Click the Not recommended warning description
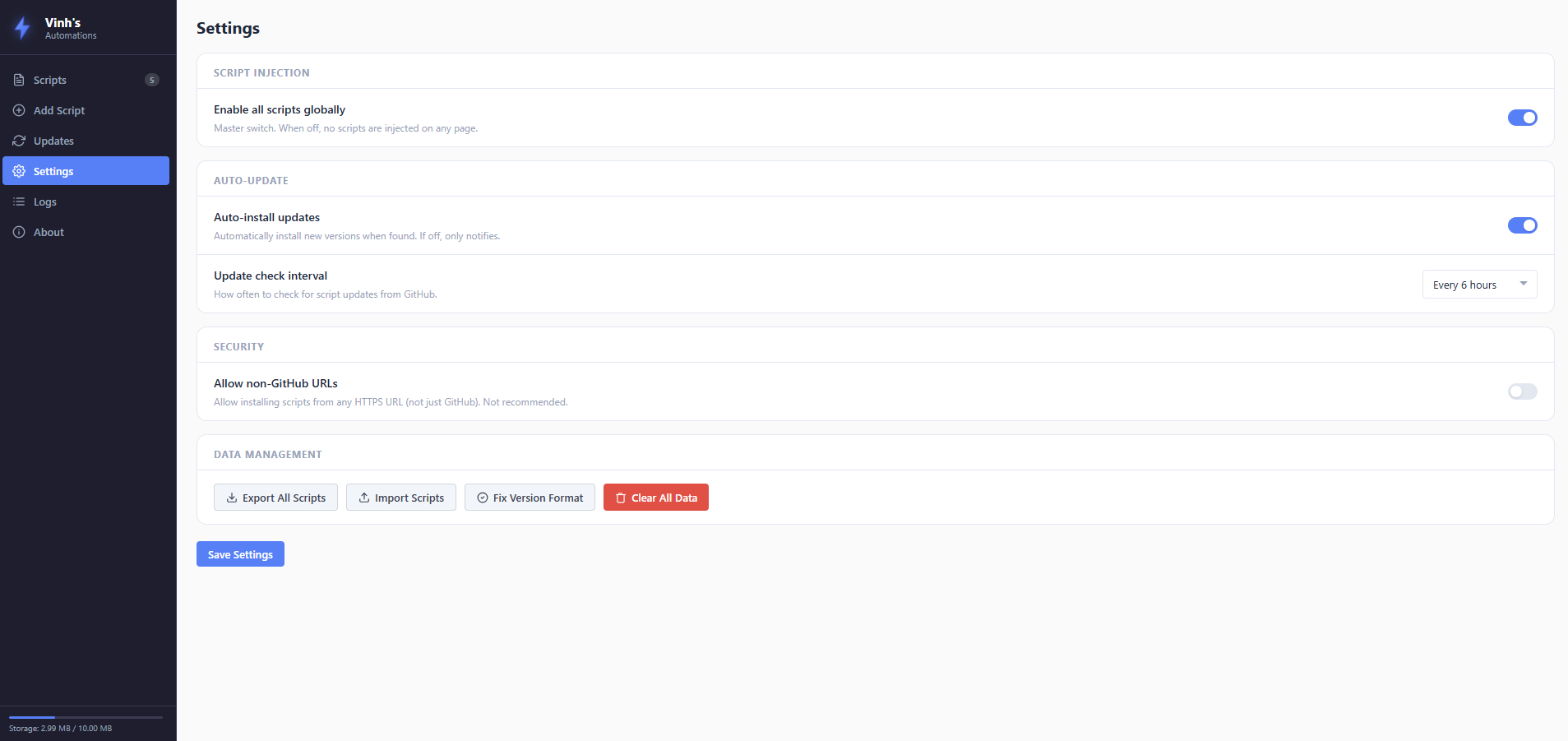Viewport: 1568px width, 741px height. (x=391, y=402)
